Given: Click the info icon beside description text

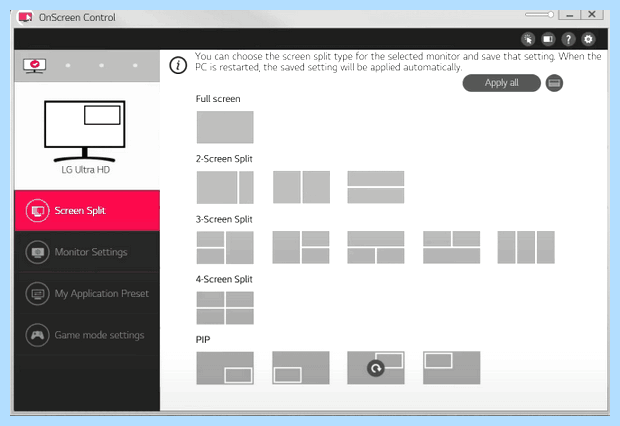Looking at the screenshot, I should coord(178,65).
